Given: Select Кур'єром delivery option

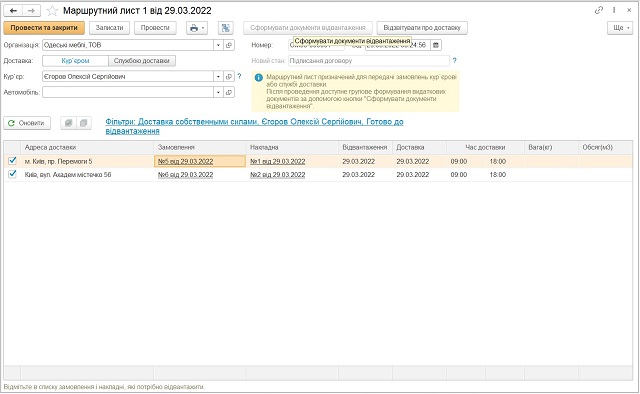Looking at the screenshot, I should pos(76,60).
